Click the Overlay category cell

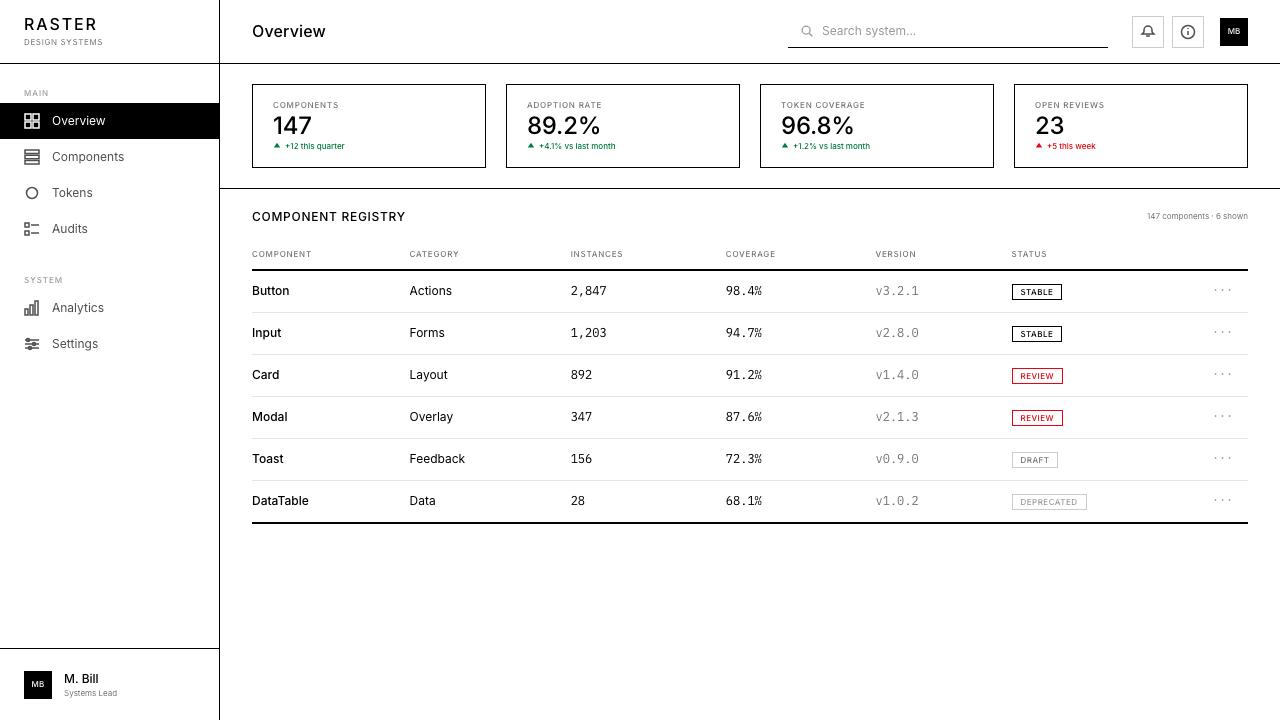[x=431, y=417]
